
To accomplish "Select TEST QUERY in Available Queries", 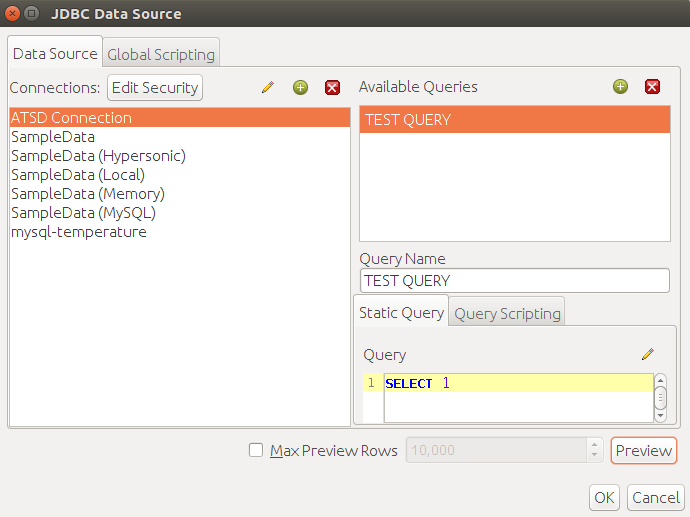I will click(515, 120).
